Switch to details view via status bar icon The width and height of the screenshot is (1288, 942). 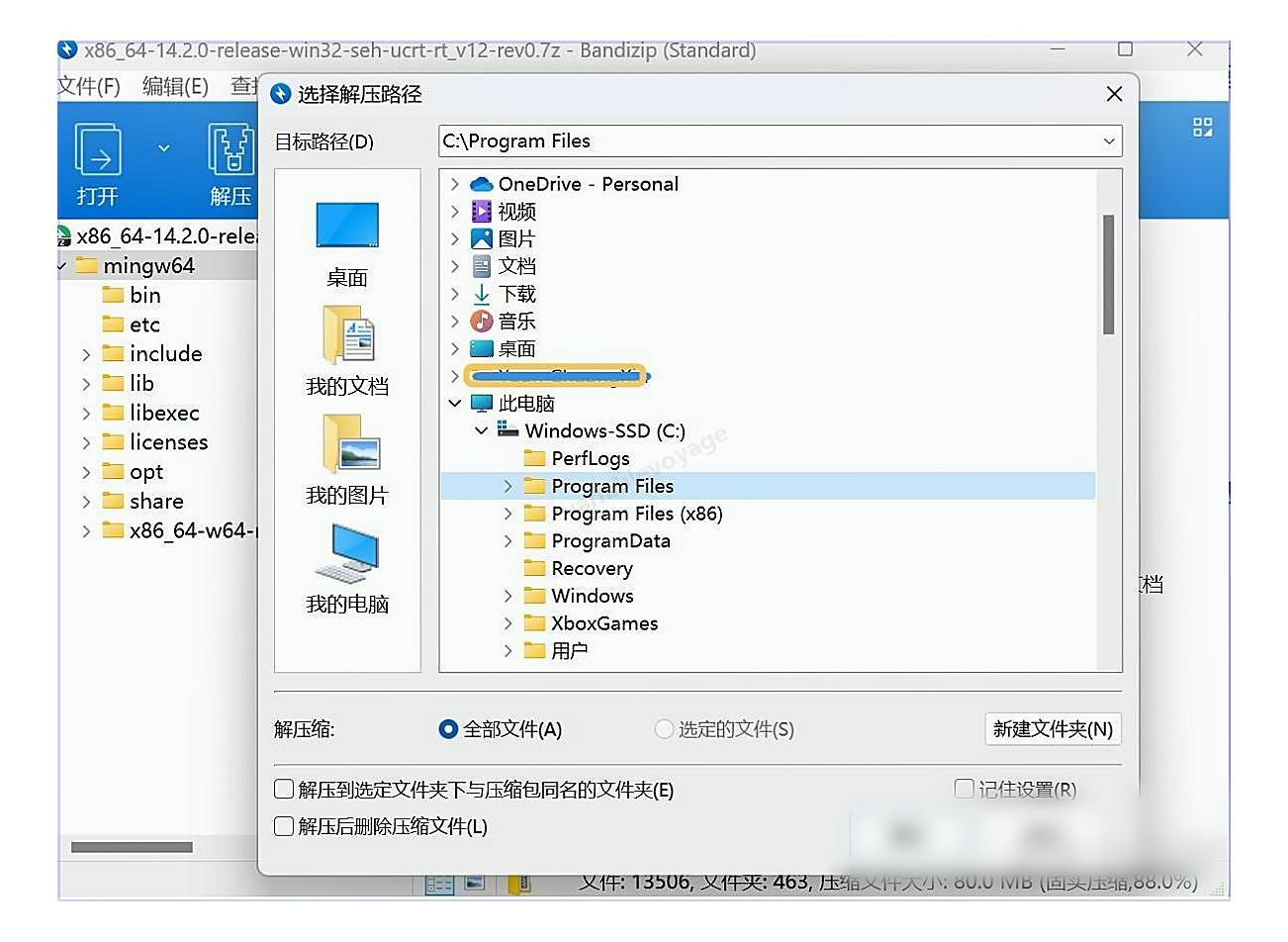[439, 885]
